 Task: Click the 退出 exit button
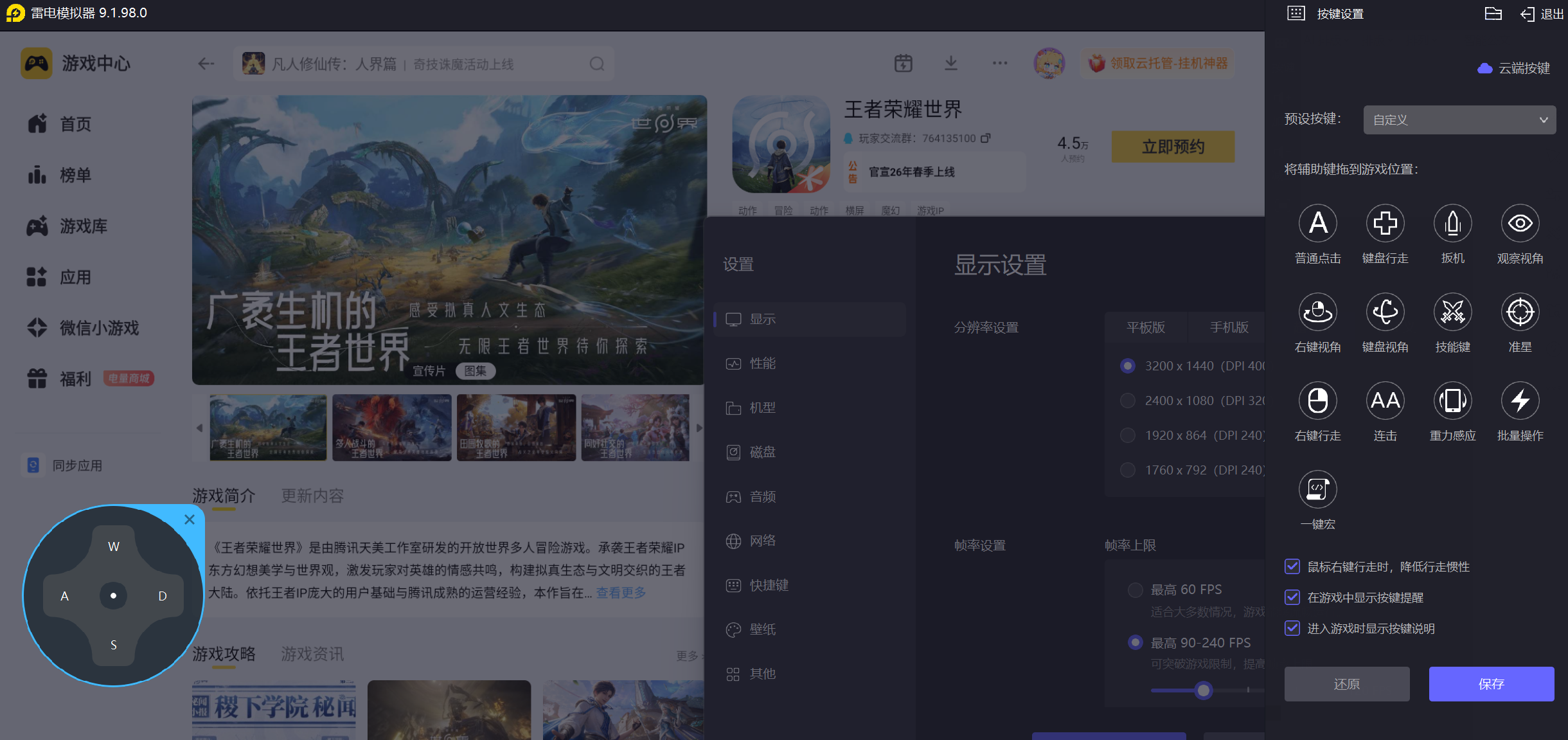pyautogui.click(x=1542, y=14)
